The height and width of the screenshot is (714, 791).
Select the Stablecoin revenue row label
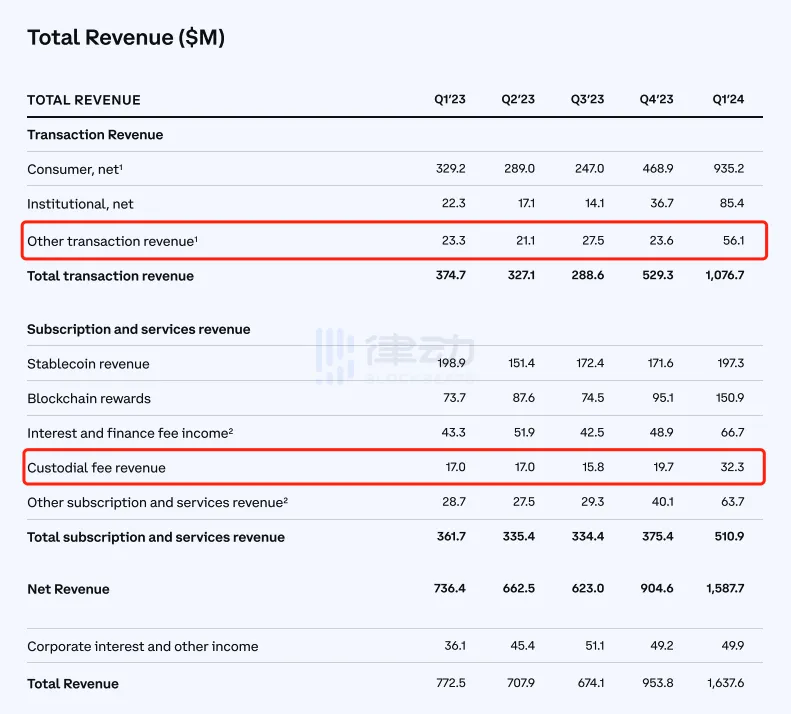(x=88, y=364)
